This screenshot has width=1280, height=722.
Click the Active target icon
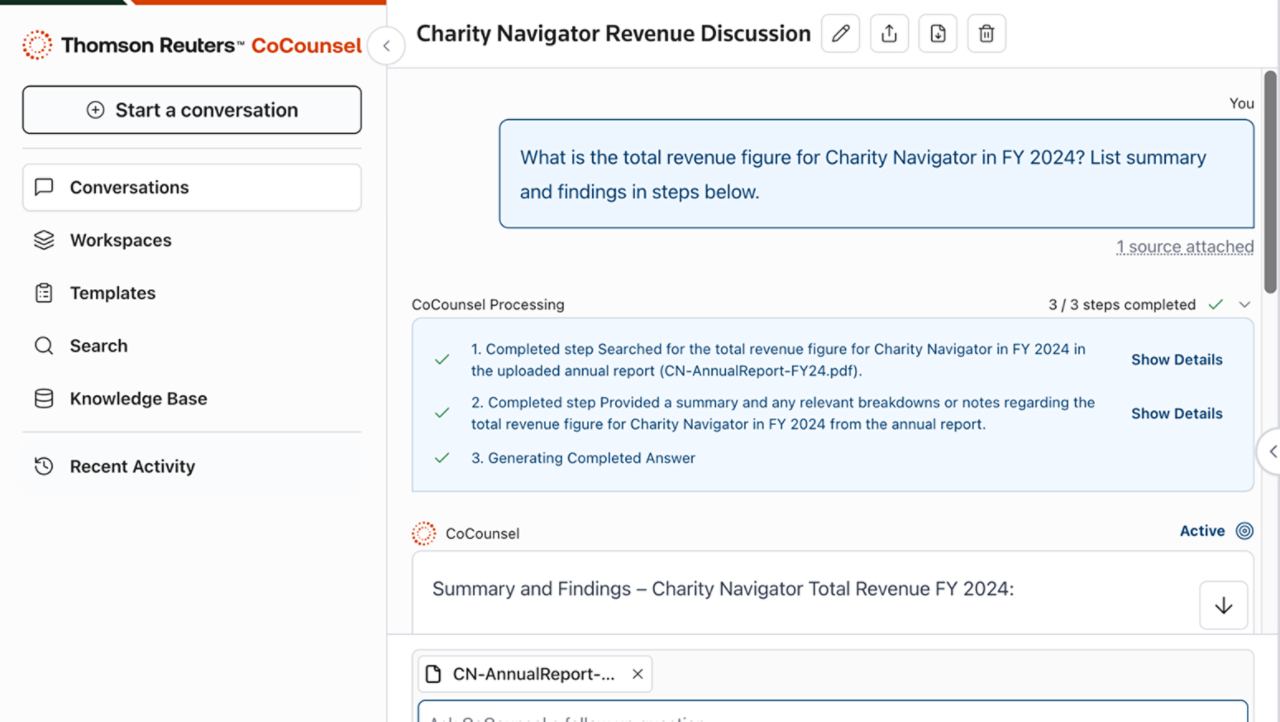(1244, 531)
